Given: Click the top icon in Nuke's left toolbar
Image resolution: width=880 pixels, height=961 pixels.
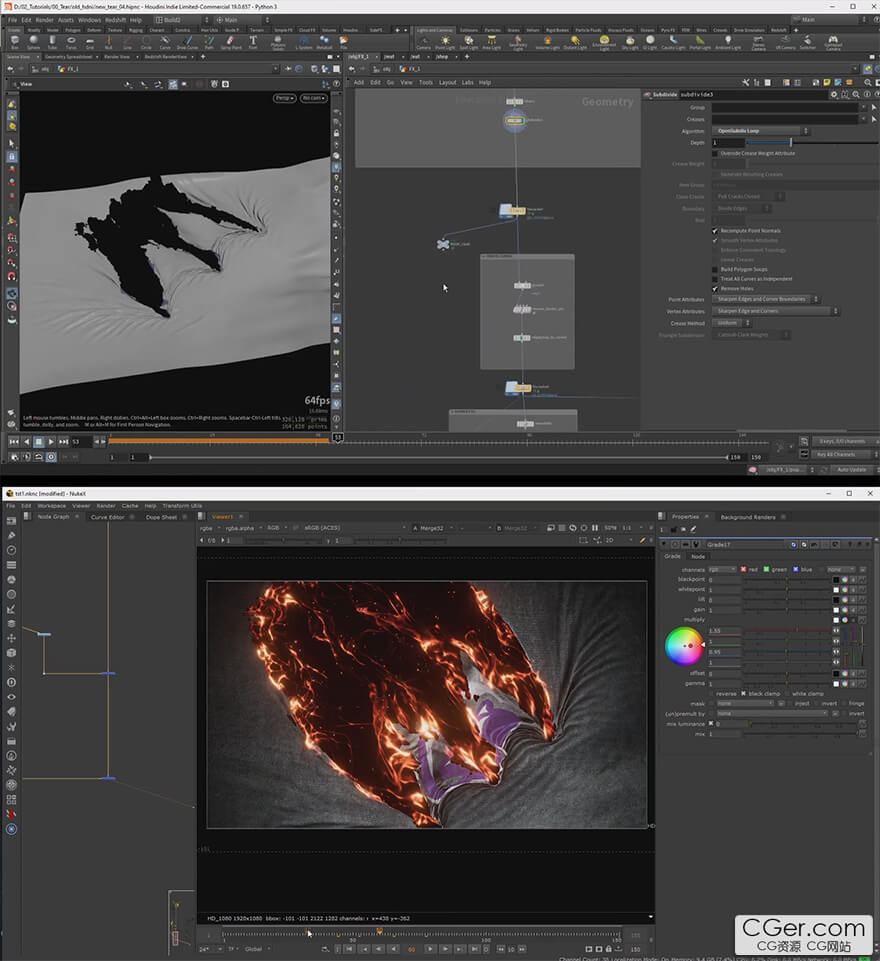Looking at the screenshot, I should click(11, 521).
